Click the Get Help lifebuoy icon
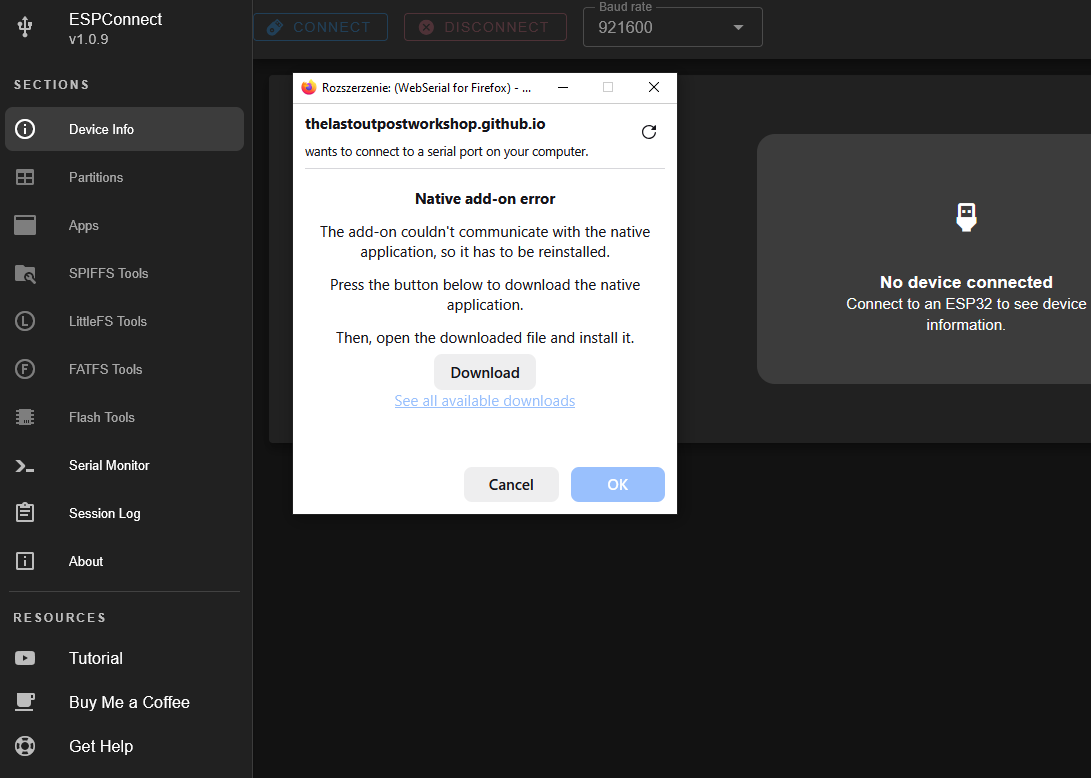 point(25,746)
